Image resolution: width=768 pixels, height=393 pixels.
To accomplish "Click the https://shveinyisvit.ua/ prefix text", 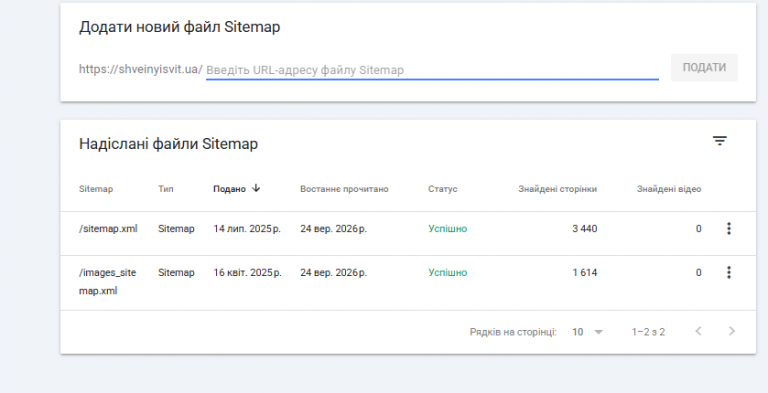I will point(141,69).
